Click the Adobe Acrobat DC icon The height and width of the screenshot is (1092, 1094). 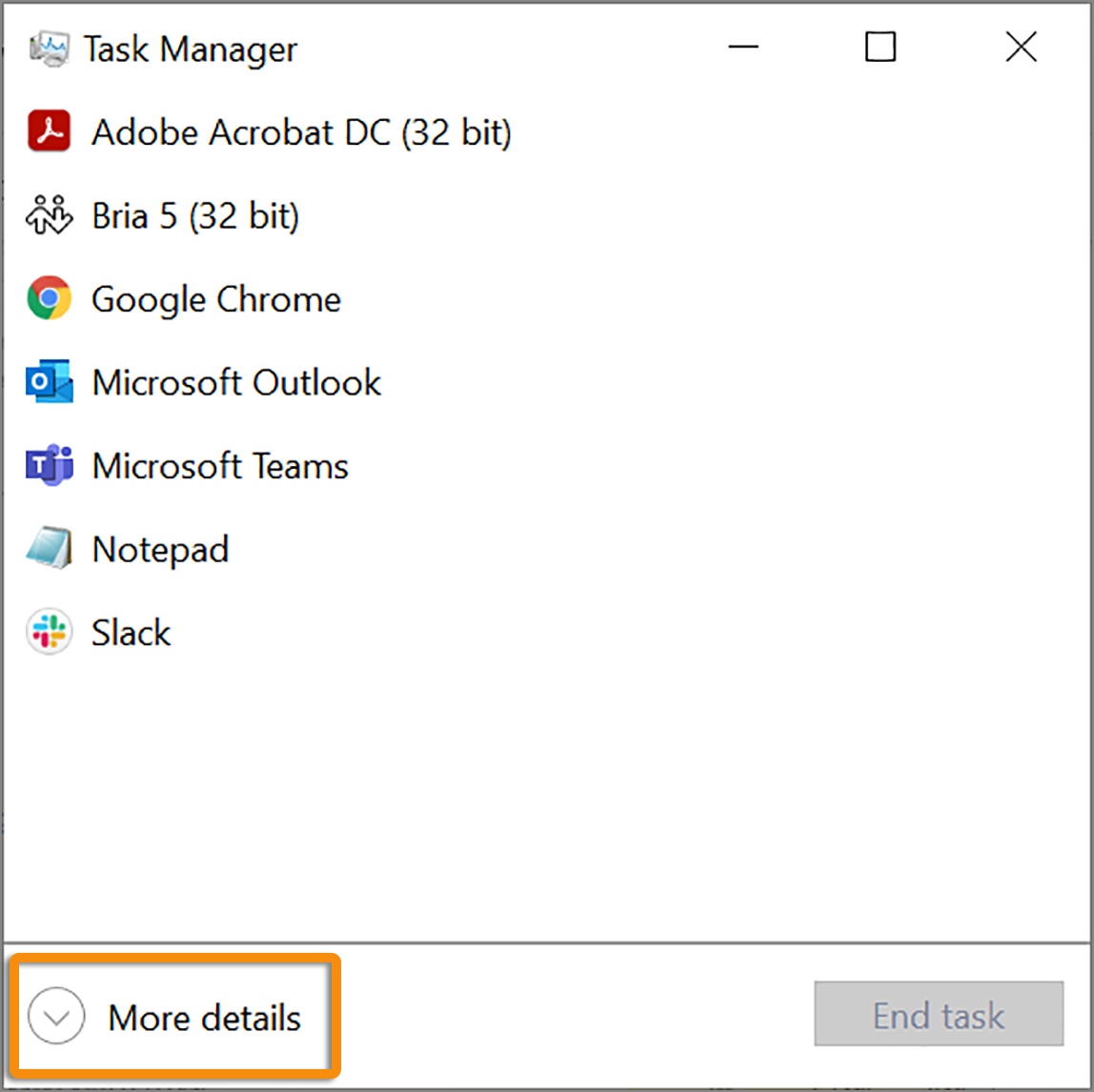[49, 132]
